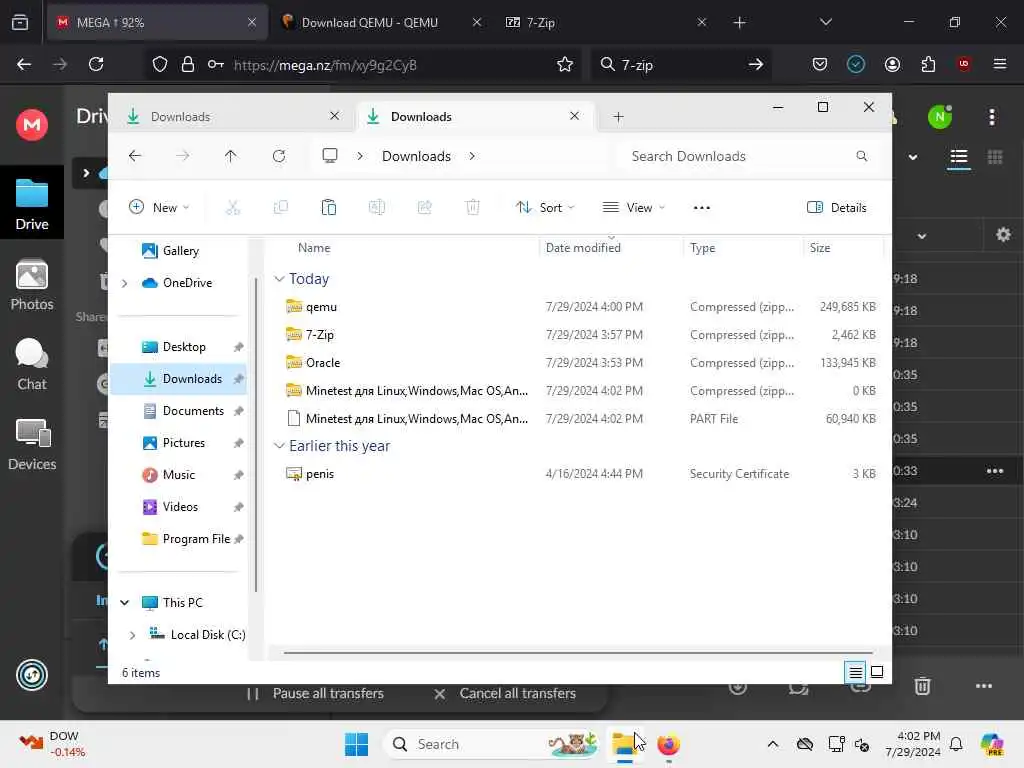Viewport: 1024px width, 768px height.
Task: Collapse This PC tree node
Action: tap(125, 603)
